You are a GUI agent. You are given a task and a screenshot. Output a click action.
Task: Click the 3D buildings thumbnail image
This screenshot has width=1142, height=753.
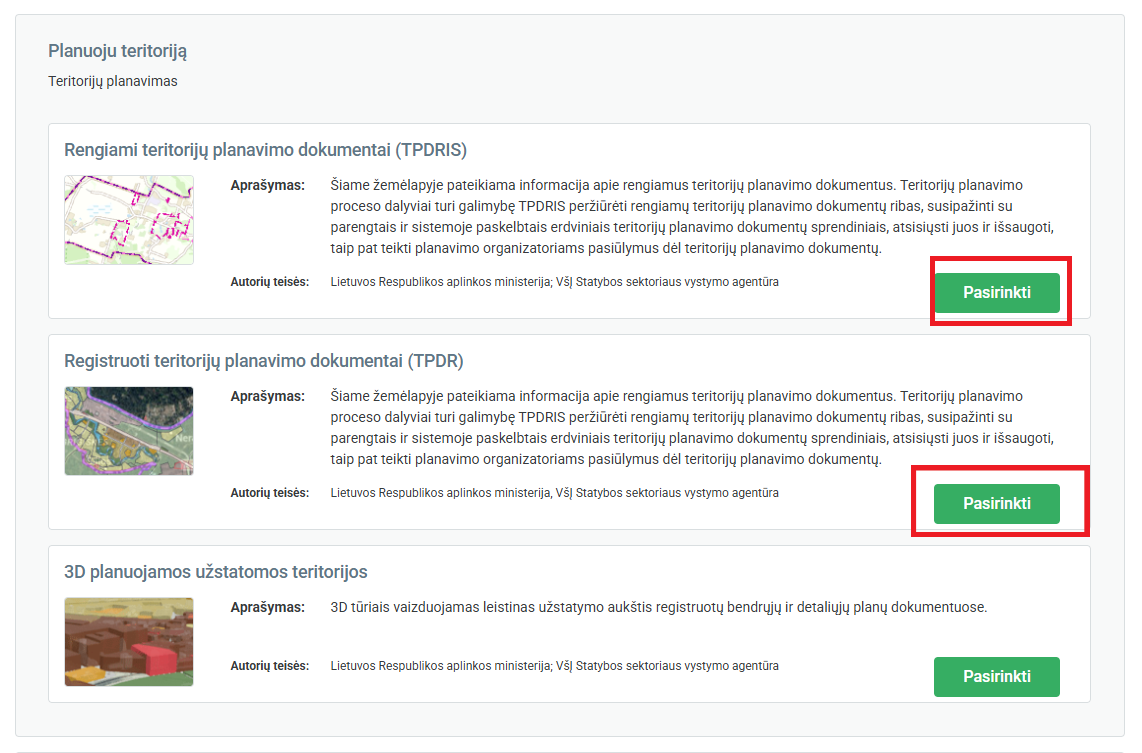[x=129, y=642]
